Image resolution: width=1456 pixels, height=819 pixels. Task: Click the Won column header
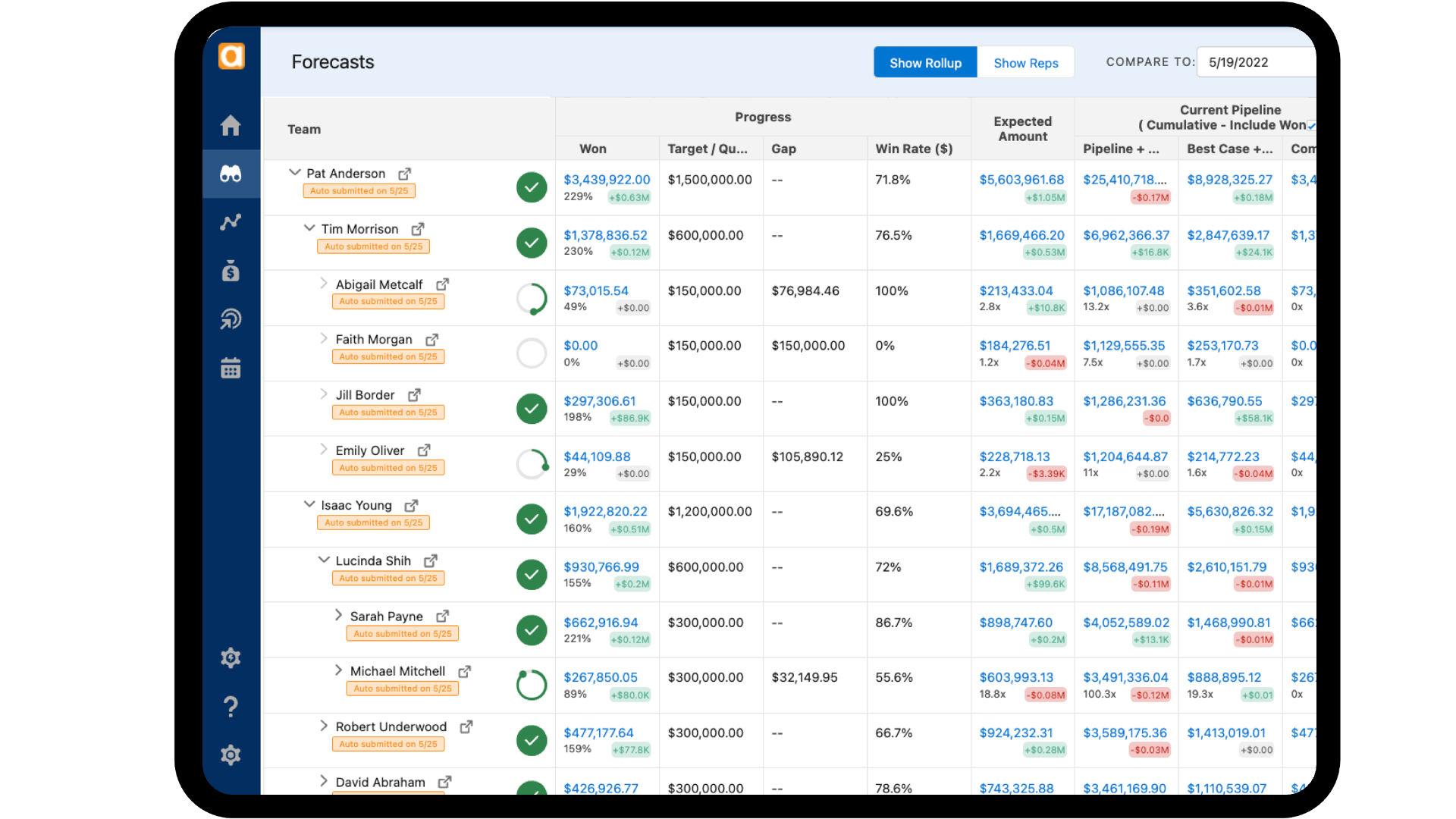coord(593,149)
